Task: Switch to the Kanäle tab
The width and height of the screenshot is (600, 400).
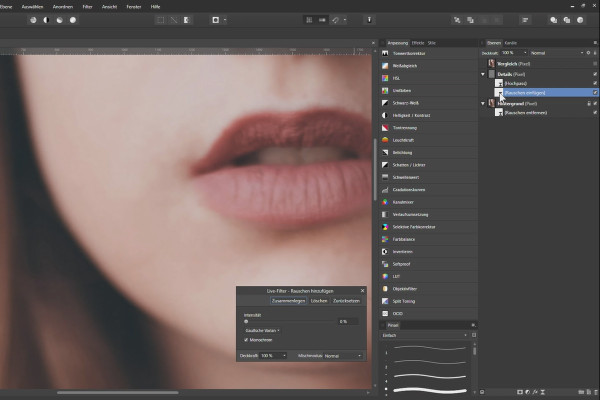Action: [510, 43]
